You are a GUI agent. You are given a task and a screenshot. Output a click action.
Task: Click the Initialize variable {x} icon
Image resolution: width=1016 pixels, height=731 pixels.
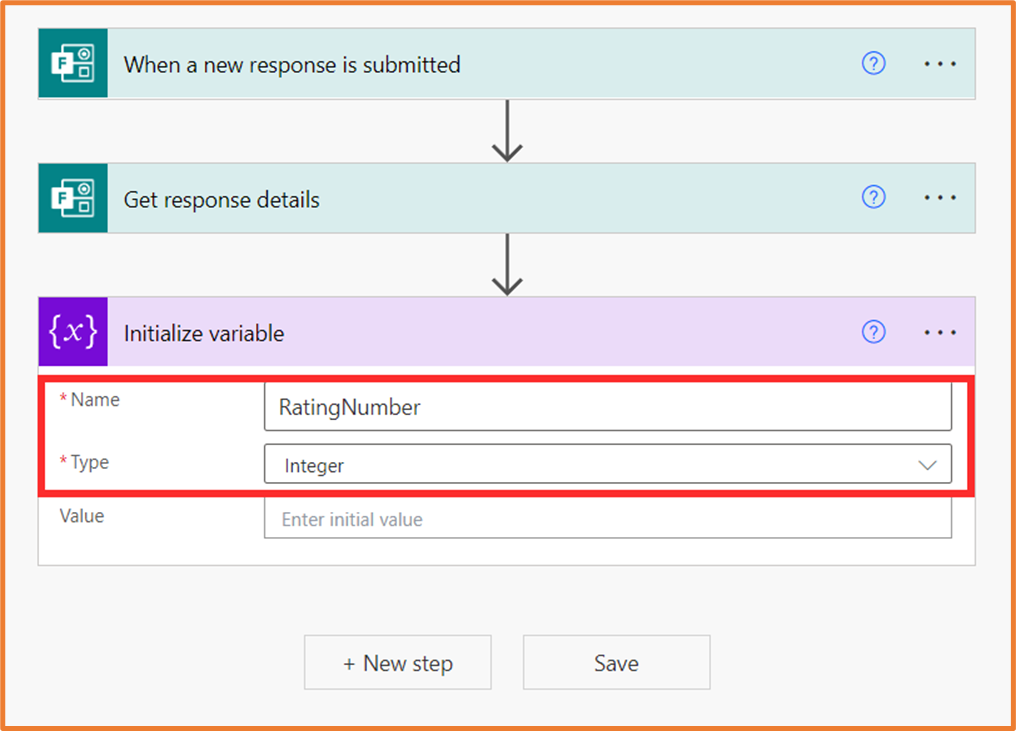(72, 332)
